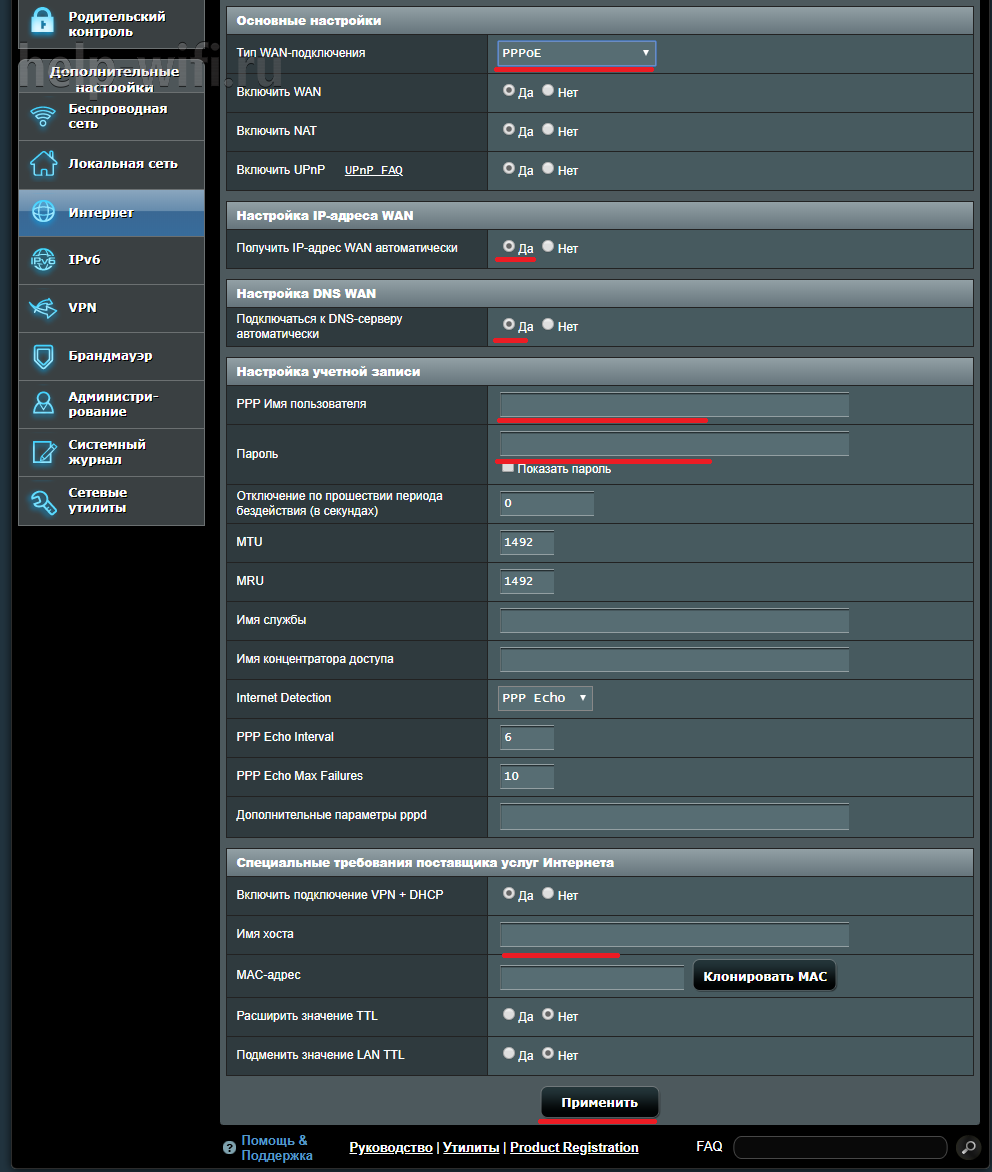Viewport: 992px width, 1172px height.
Task: Click the Firewall shield icon
Action: pyautogui.click(x=43, y=356)
